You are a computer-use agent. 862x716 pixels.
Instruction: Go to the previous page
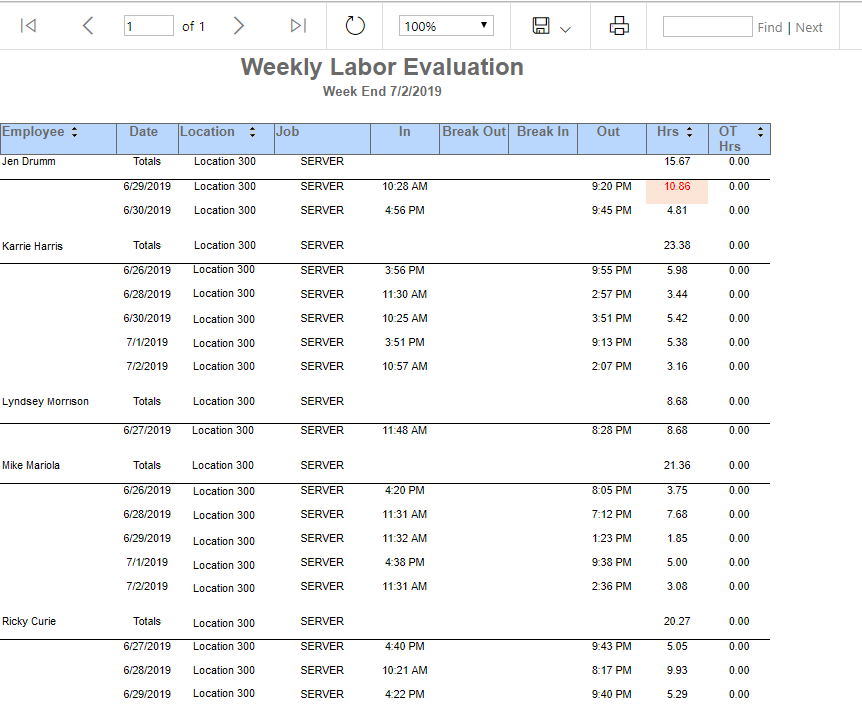pyautogui.click(x=88, y=26)
